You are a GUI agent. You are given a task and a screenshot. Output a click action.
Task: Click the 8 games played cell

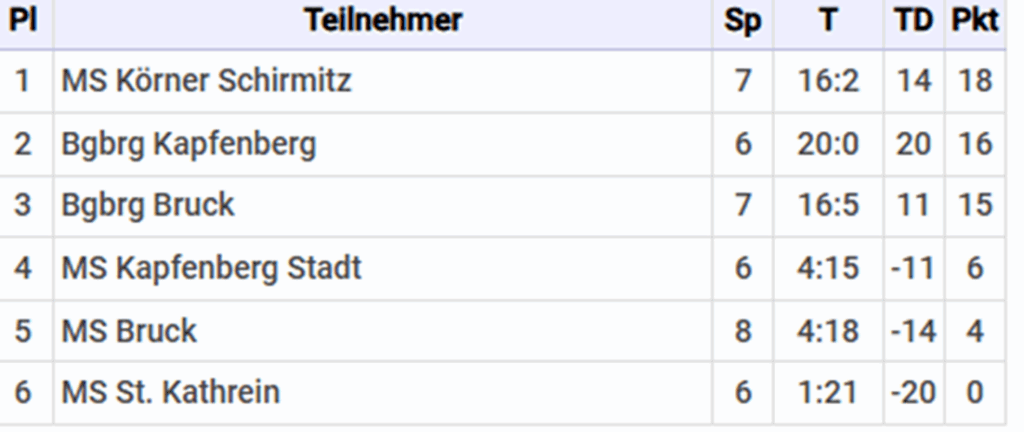tap(742, 330)
